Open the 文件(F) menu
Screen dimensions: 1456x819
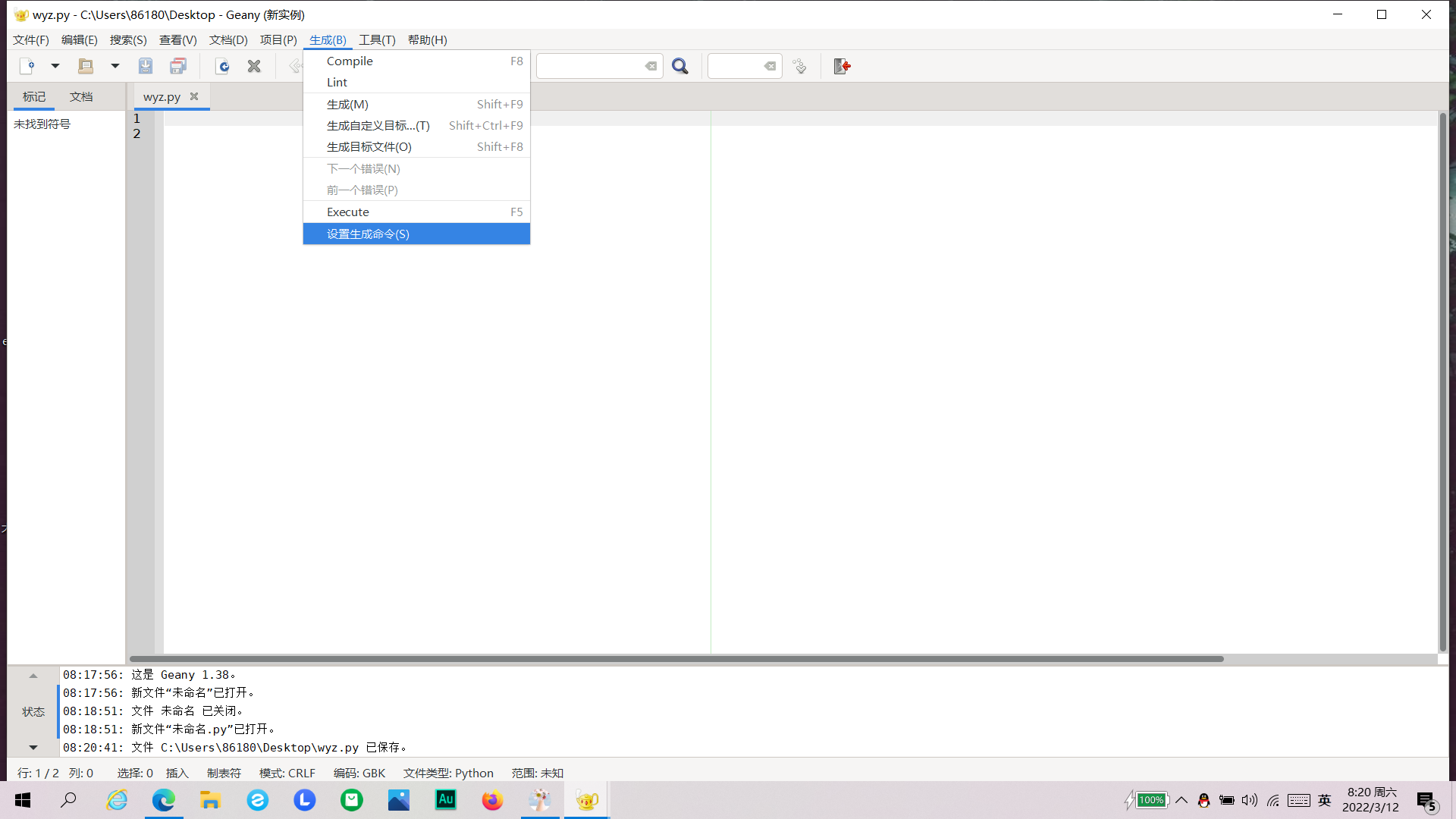(31, 39)
